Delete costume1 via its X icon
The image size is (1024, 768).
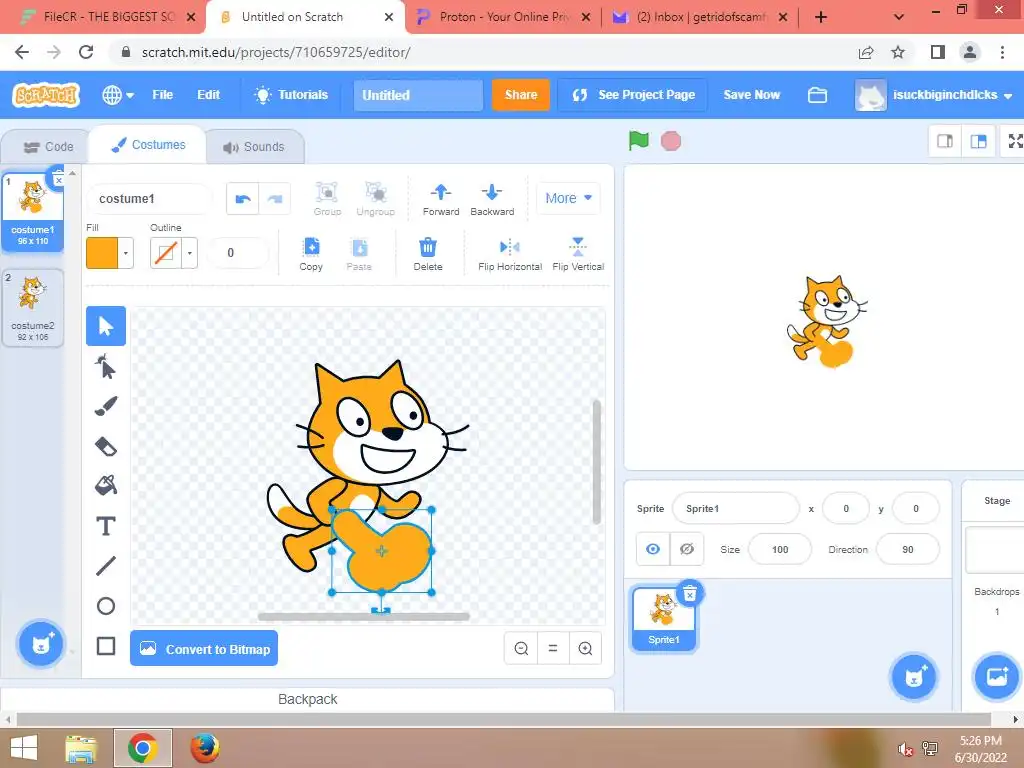(58, 178)
